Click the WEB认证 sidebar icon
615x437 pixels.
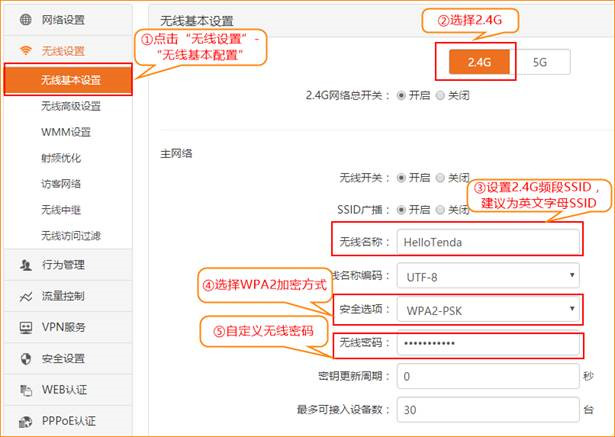[x=25, y=389]
